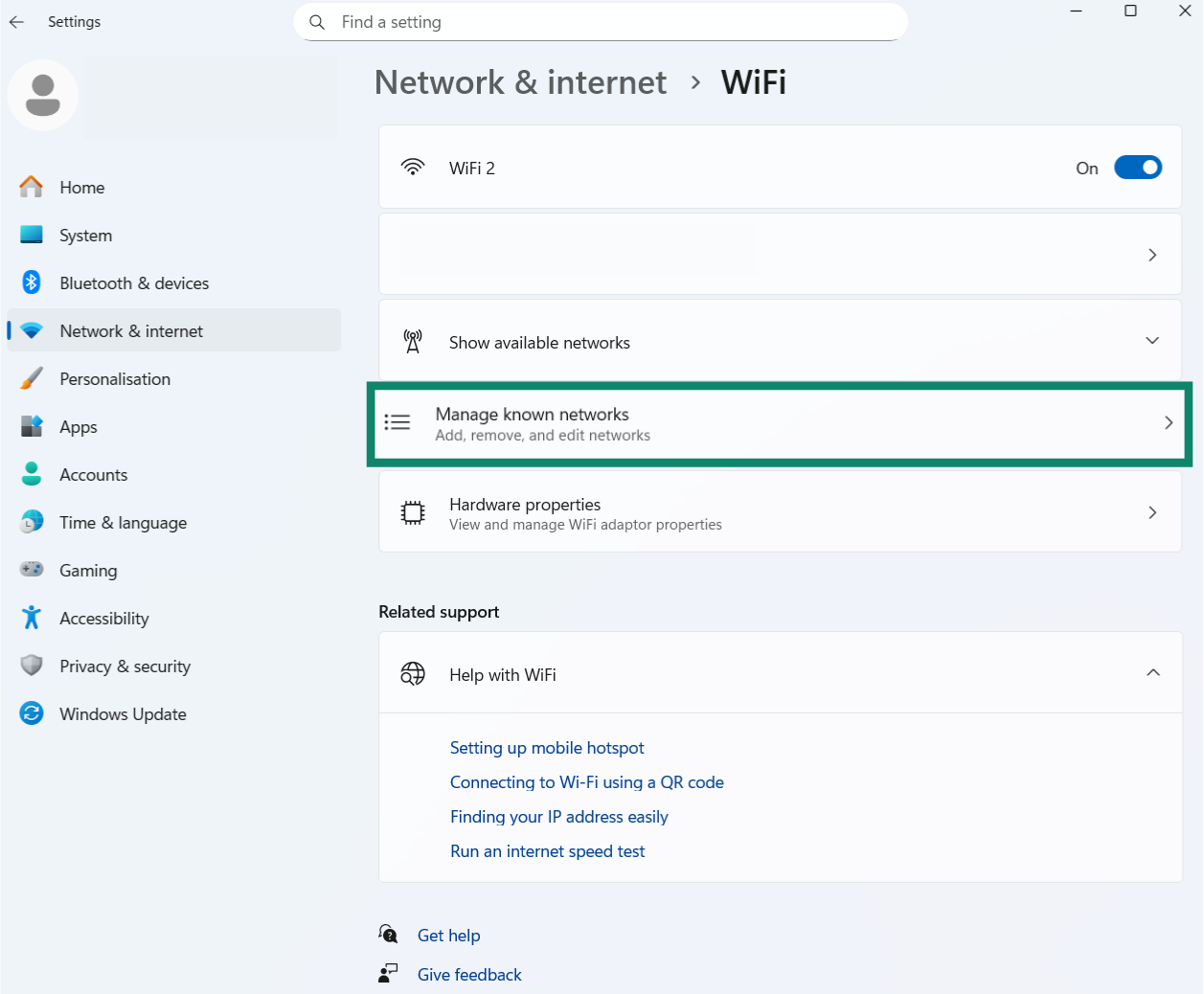The width and height of the screenshot is (1204, 994).
Task: Click the Run an internet speed test link
Action: coord(547,850)
